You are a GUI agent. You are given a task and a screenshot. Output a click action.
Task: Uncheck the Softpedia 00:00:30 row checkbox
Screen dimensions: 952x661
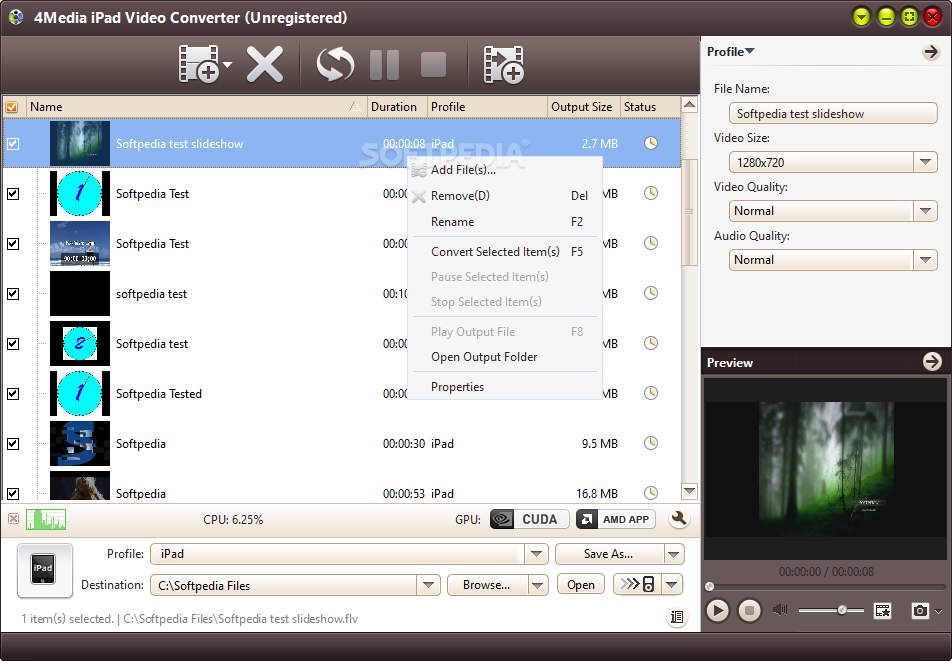pyautogui.click(x=13, y=444)
